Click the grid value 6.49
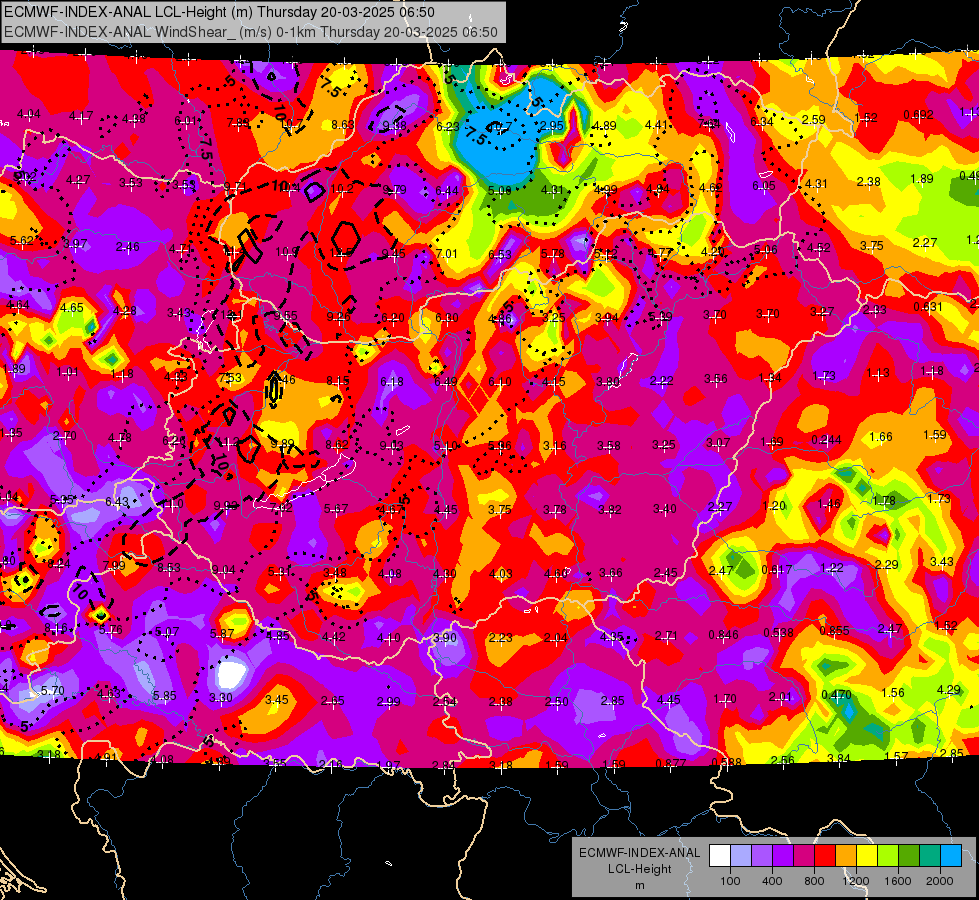 pyautogui.click(x=445, y=381)
